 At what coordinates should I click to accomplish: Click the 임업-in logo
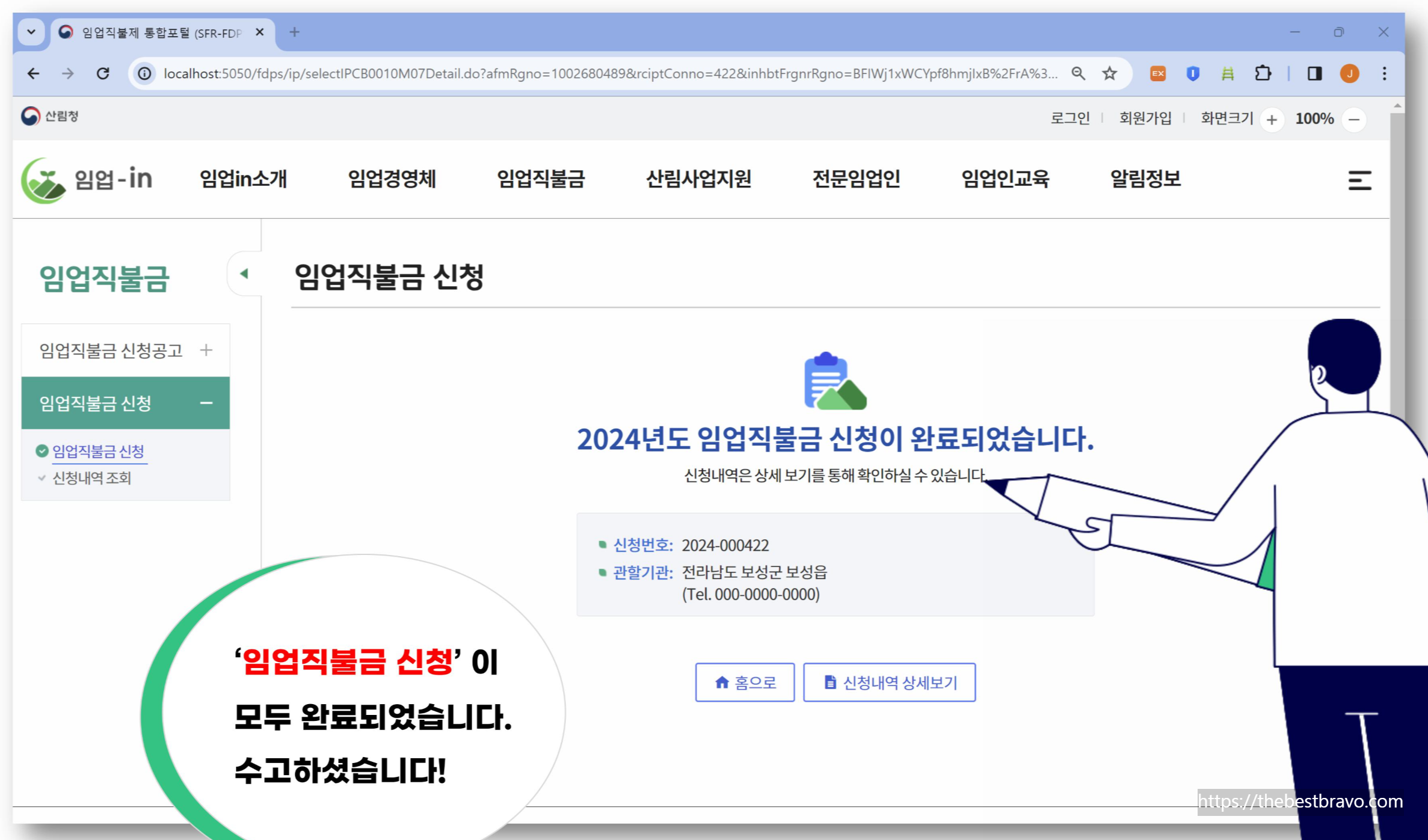click(x=87, y=180)
